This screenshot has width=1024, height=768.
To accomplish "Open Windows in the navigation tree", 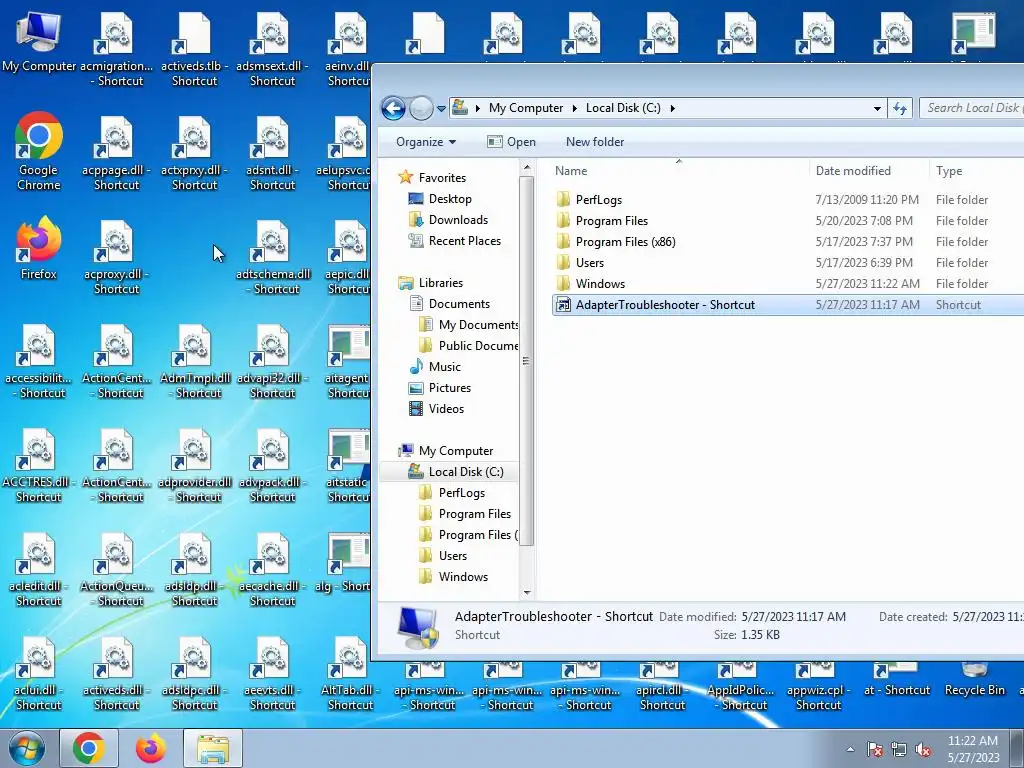I will [x=462, y=577].
